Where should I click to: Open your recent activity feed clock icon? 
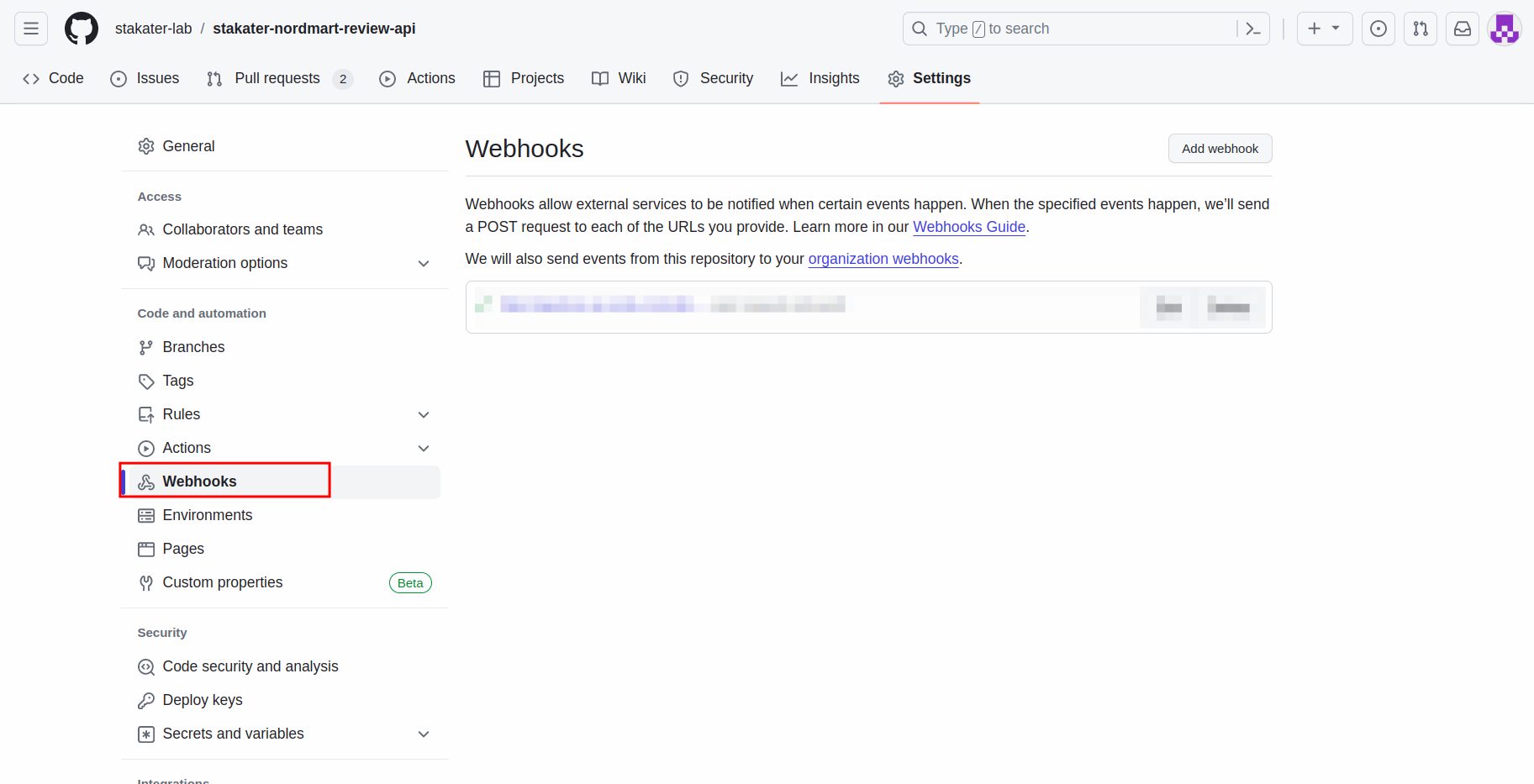1378,28
